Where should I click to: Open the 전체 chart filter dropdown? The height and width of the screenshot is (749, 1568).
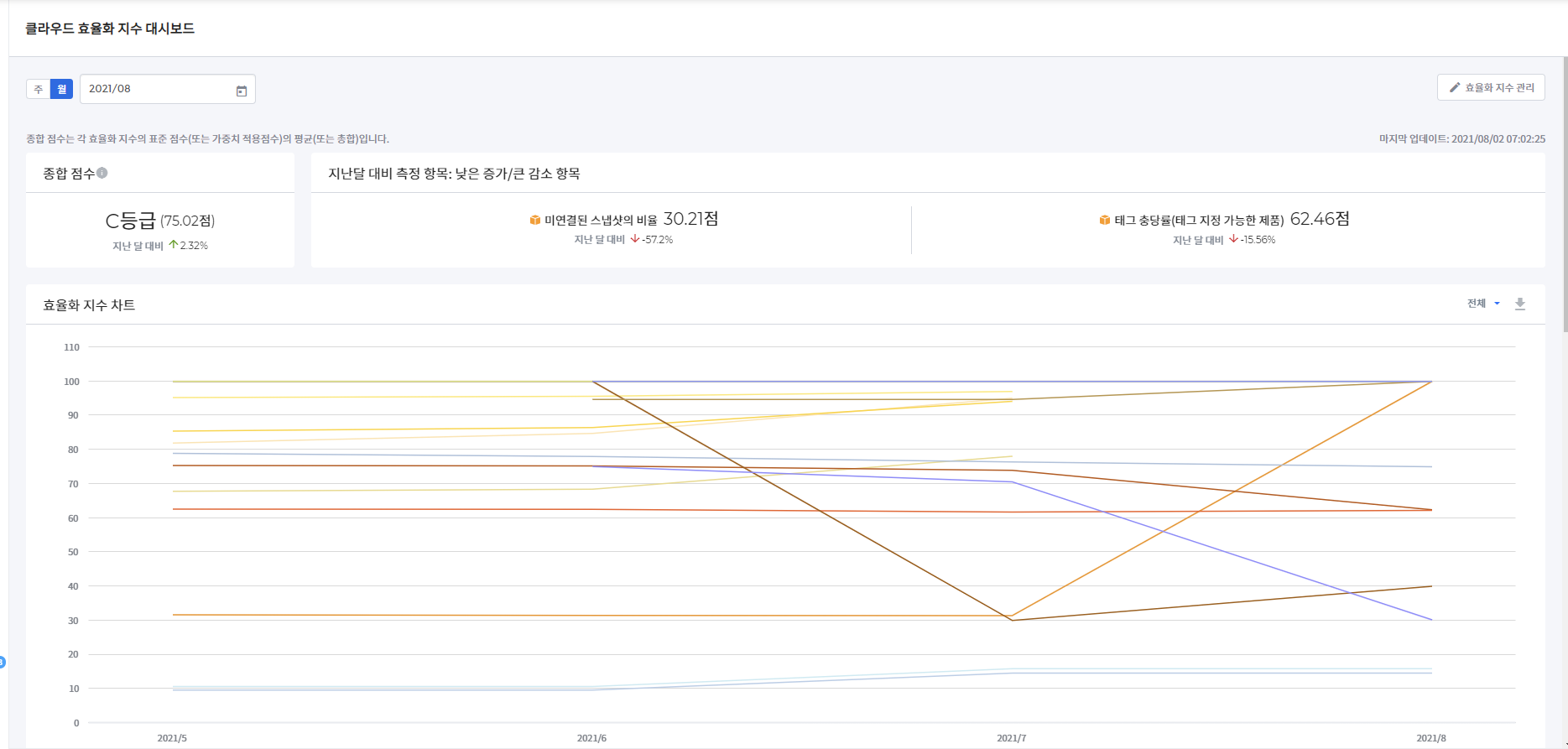pos(1477,304)
